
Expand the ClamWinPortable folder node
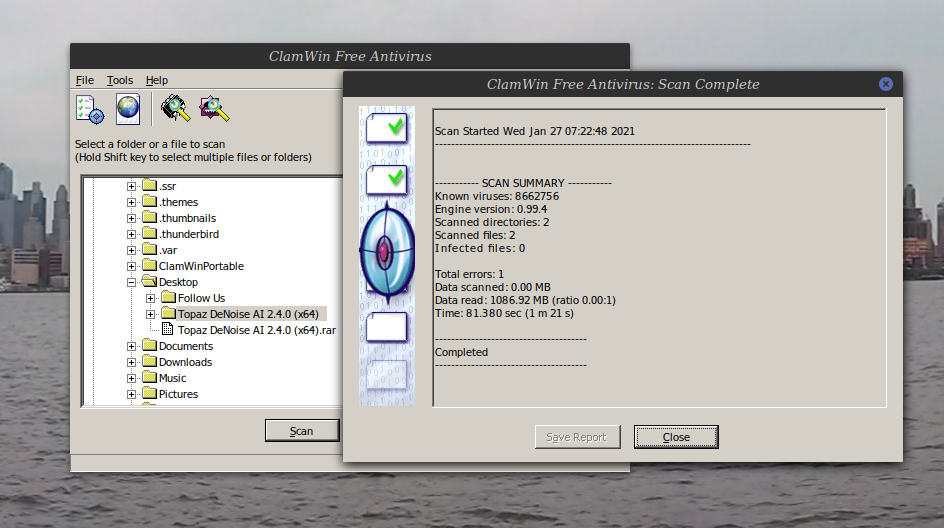[x=131, y=266]
